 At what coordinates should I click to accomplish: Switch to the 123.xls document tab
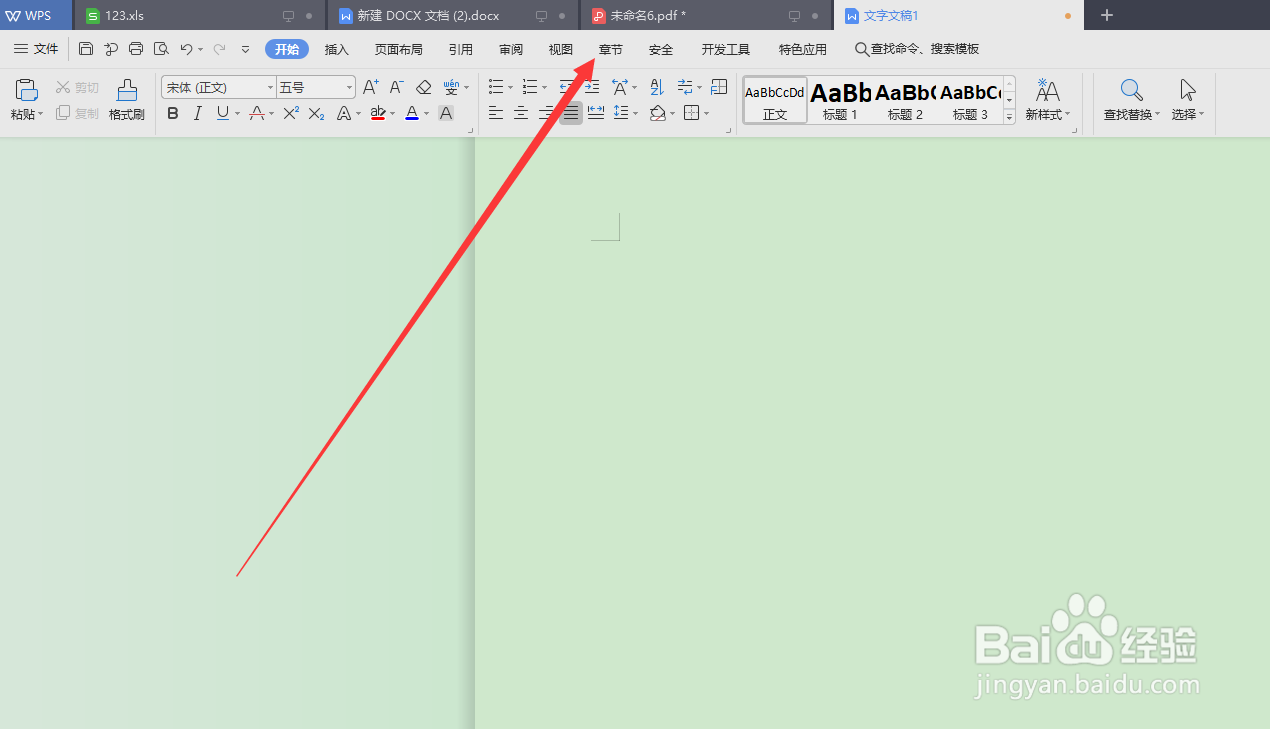pyautogui.click(x=200, y=15)
